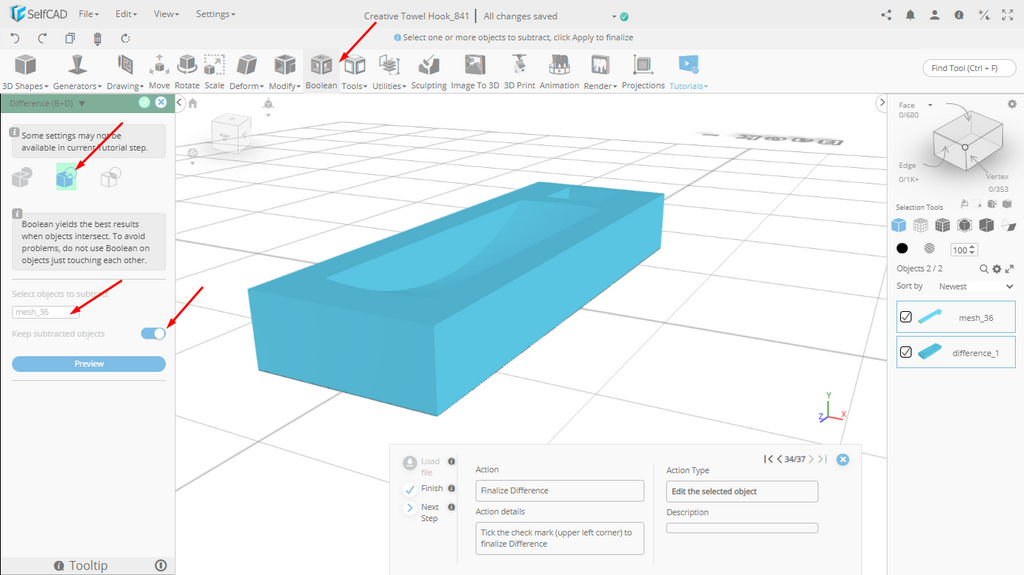Screen dimensions: 1024x575
Task: Undo the last action
Action: pos(15,39)
